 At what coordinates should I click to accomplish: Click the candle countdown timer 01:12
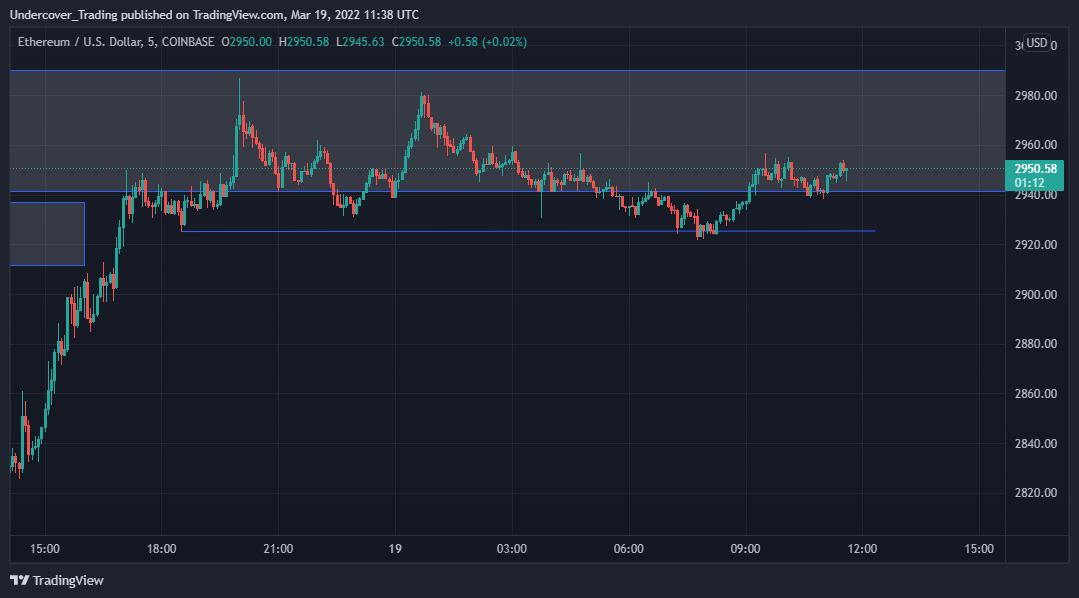tap(1029, 183)
